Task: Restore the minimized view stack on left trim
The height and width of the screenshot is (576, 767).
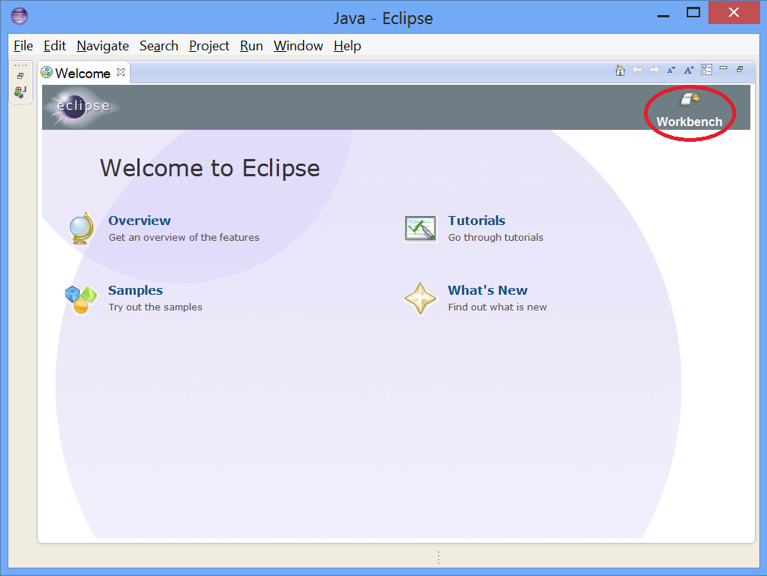Action: pos(20,76)
